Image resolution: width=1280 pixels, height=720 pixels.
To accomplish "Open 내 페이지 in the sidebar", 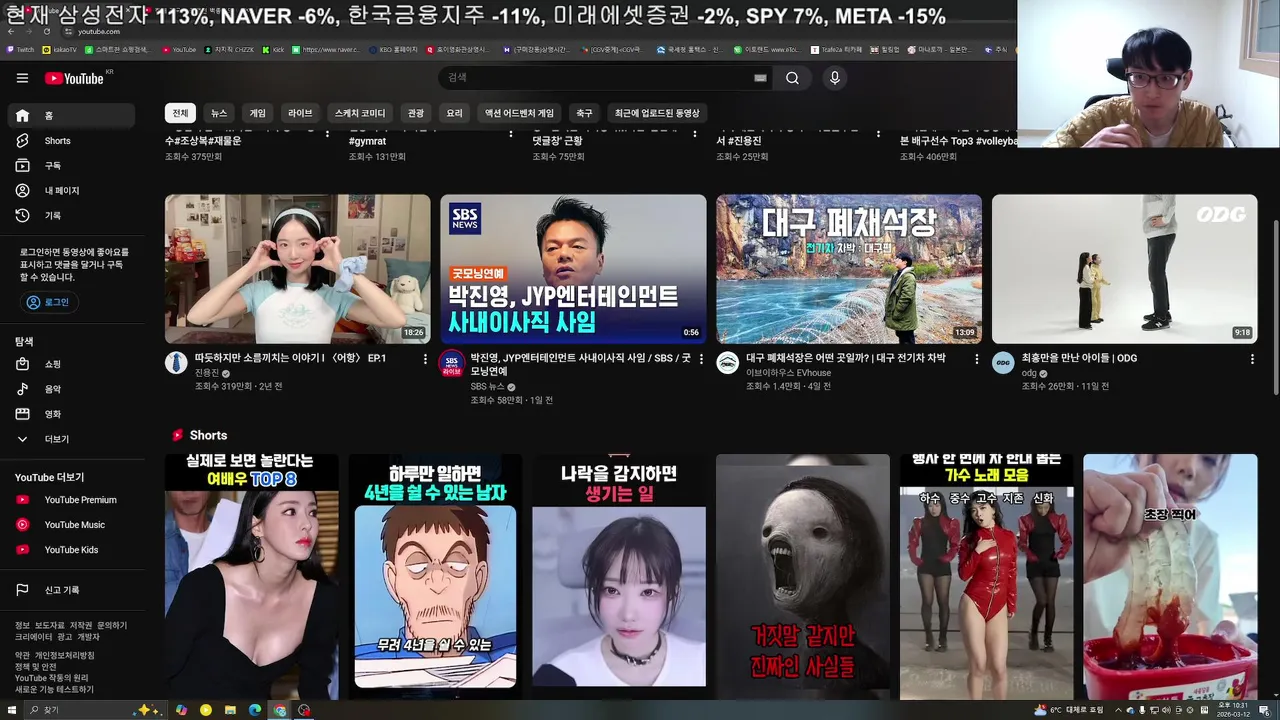I will point(70,191).
